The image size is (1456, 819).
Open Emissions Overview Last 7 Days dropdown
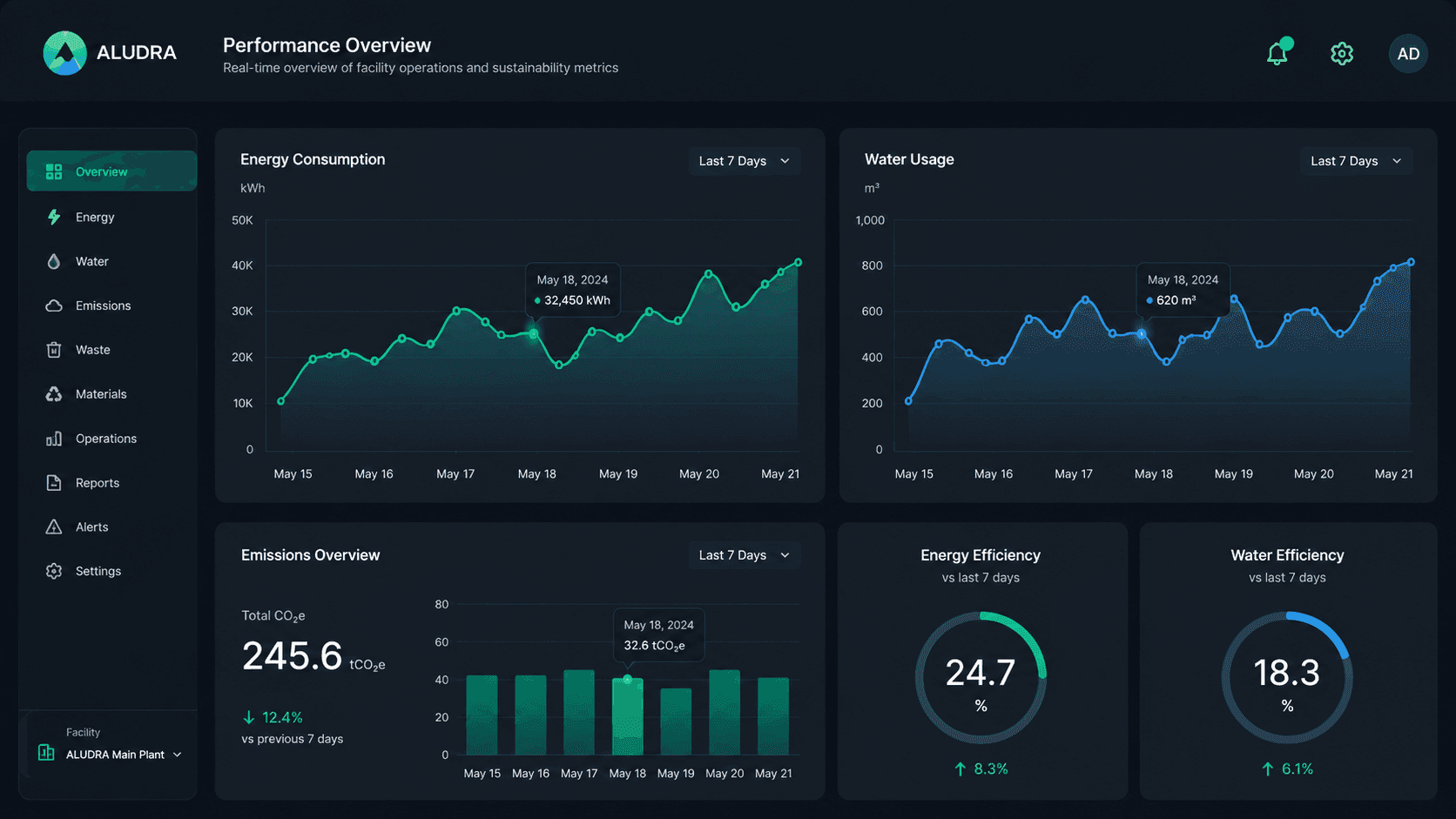(x=744, y=555)
